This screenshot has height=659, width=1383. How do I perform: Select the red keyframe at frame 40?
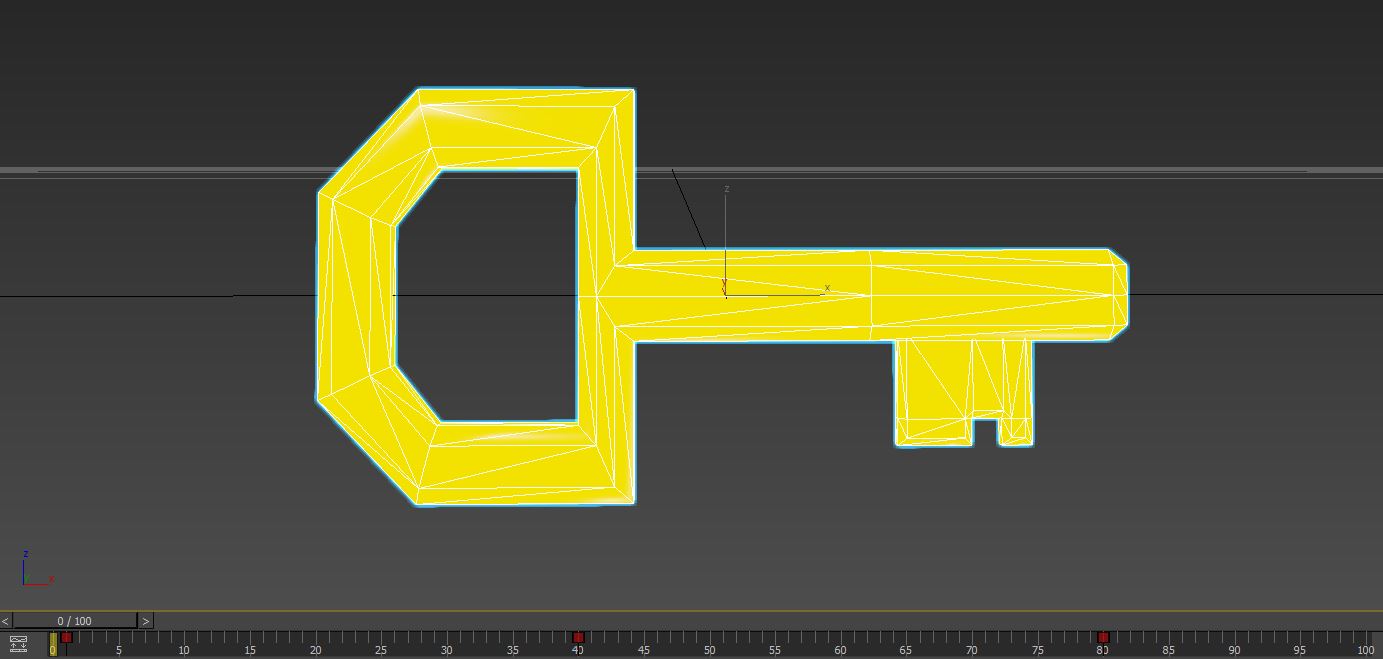(x=578, y=637)
